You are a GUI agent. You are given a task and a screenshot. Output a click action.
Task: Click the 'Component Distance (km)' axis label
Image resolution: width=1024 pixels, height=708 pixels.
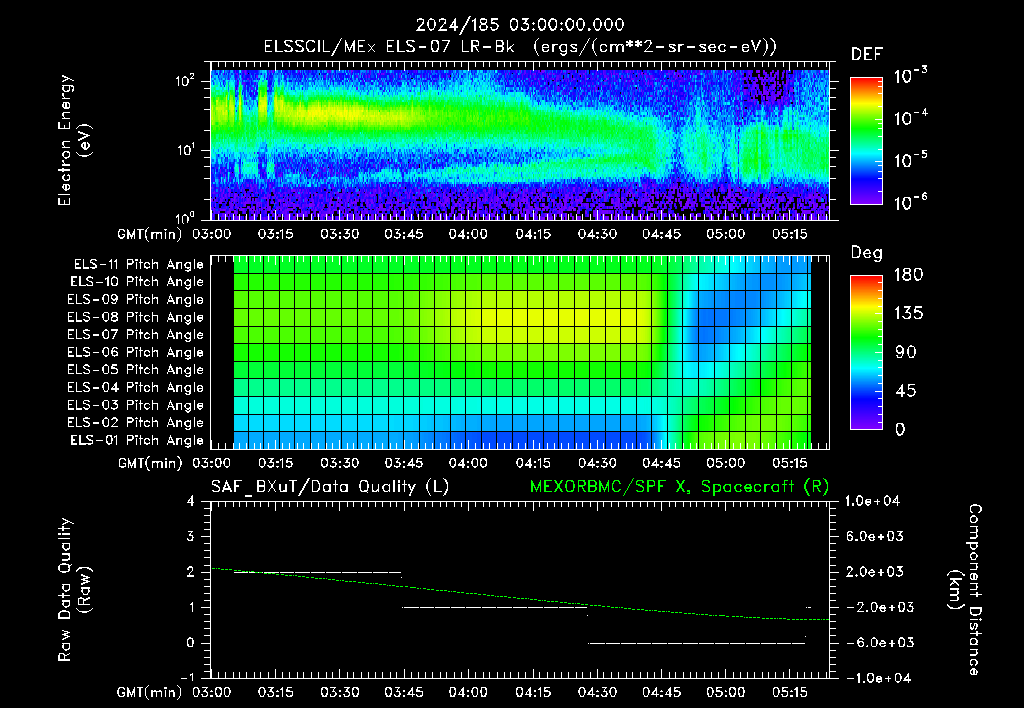[965, 590]
